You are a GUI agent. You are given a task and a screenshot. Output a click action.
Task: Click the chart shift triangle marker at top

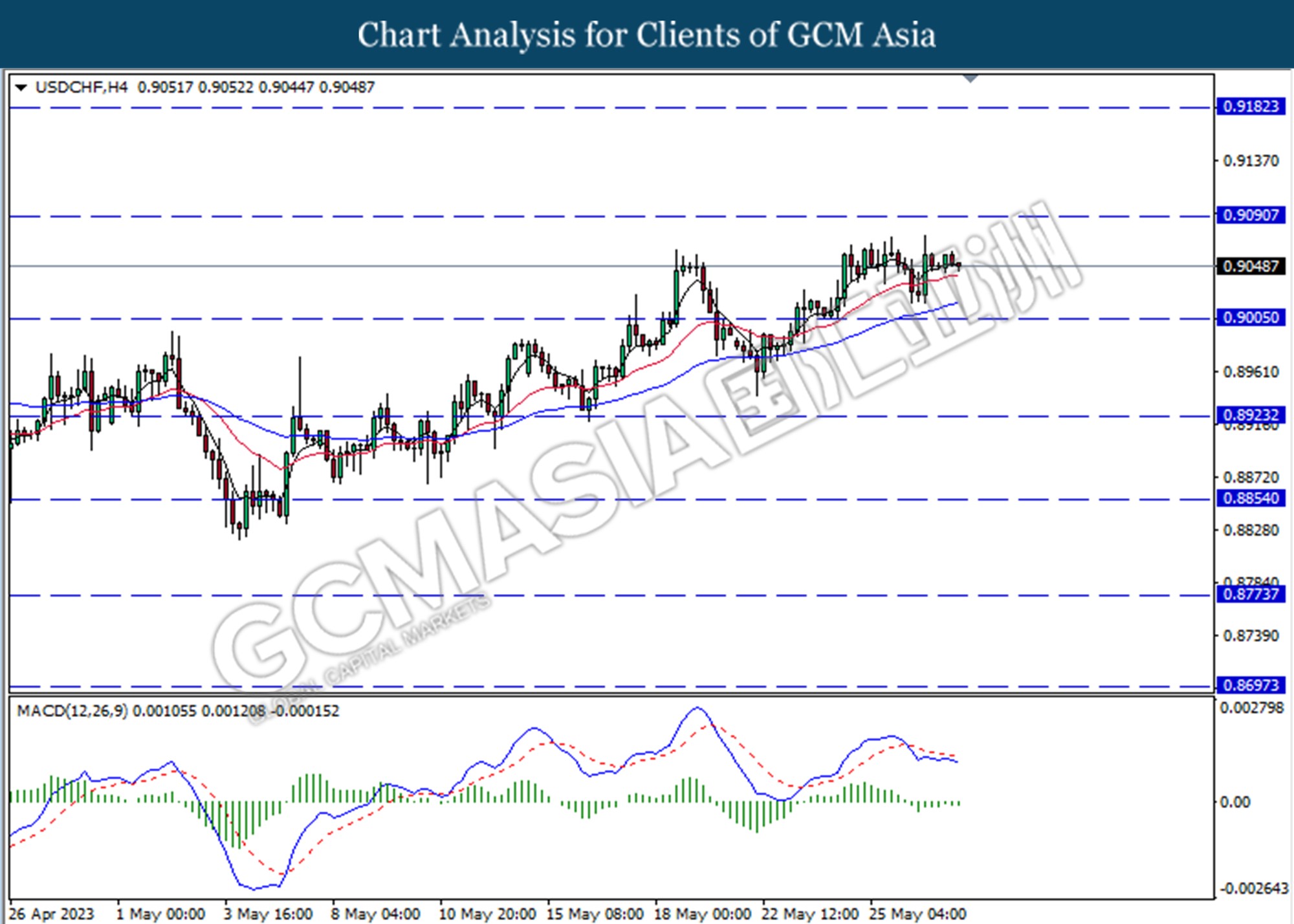pyautogui.click(x=970, y=79)
